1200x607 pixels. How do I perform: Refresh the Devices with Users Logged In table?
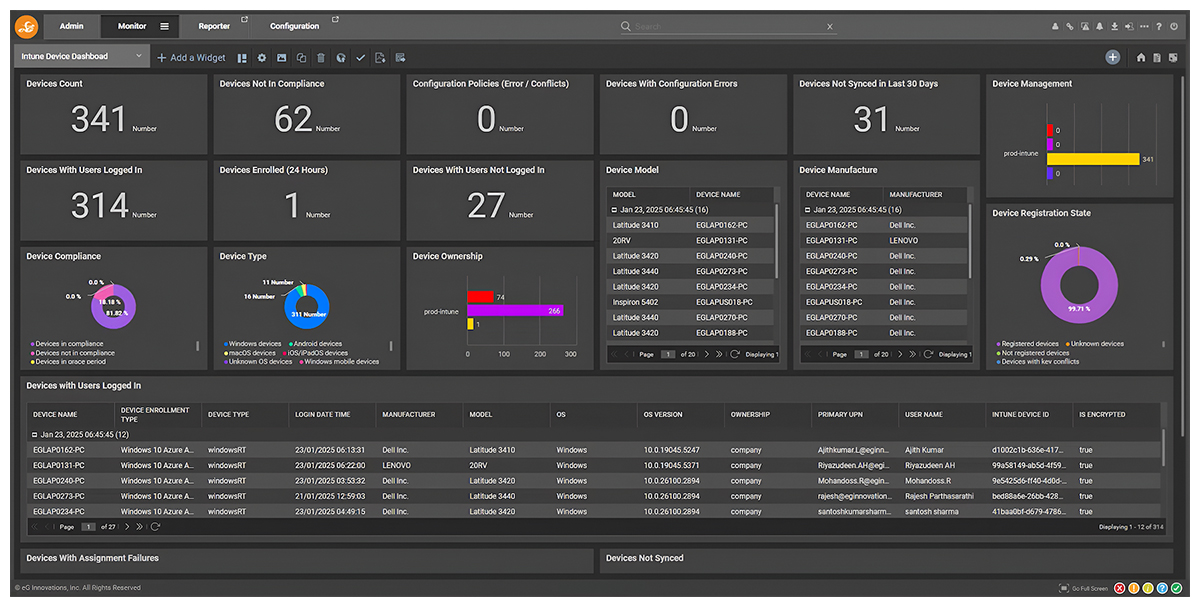[x=155, y=526]
